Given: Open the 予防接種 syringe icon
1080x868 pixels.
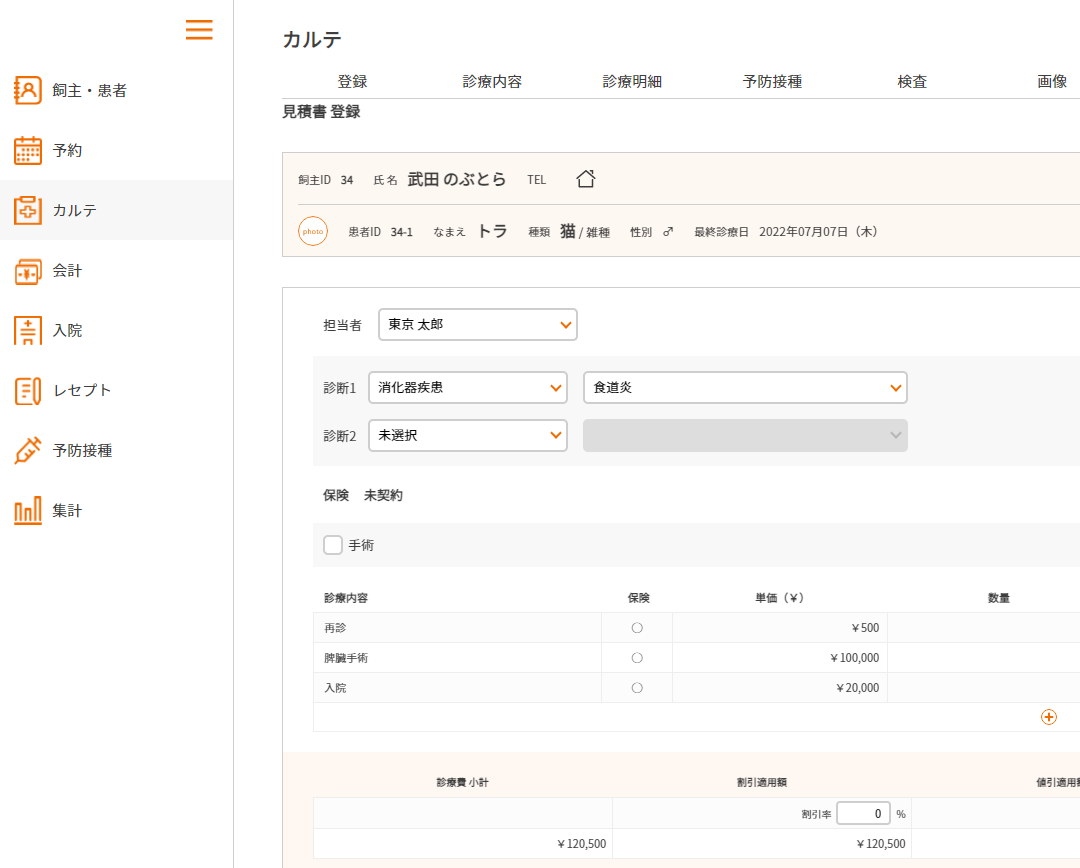Looking at the screenshot, I should pyautogui.click(x=28, y=451).
